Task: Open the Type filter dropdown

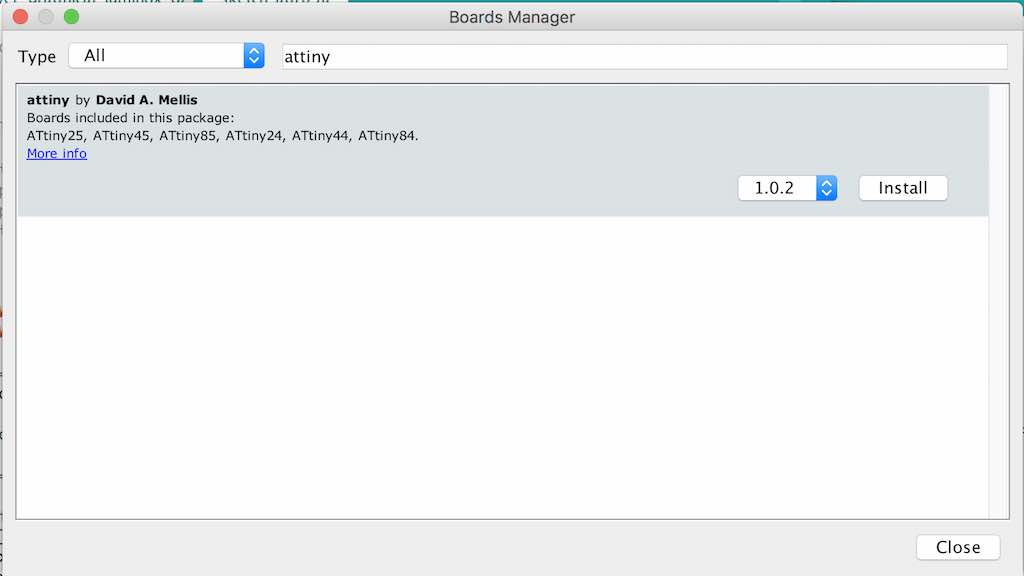Action: tap(167, 56)
